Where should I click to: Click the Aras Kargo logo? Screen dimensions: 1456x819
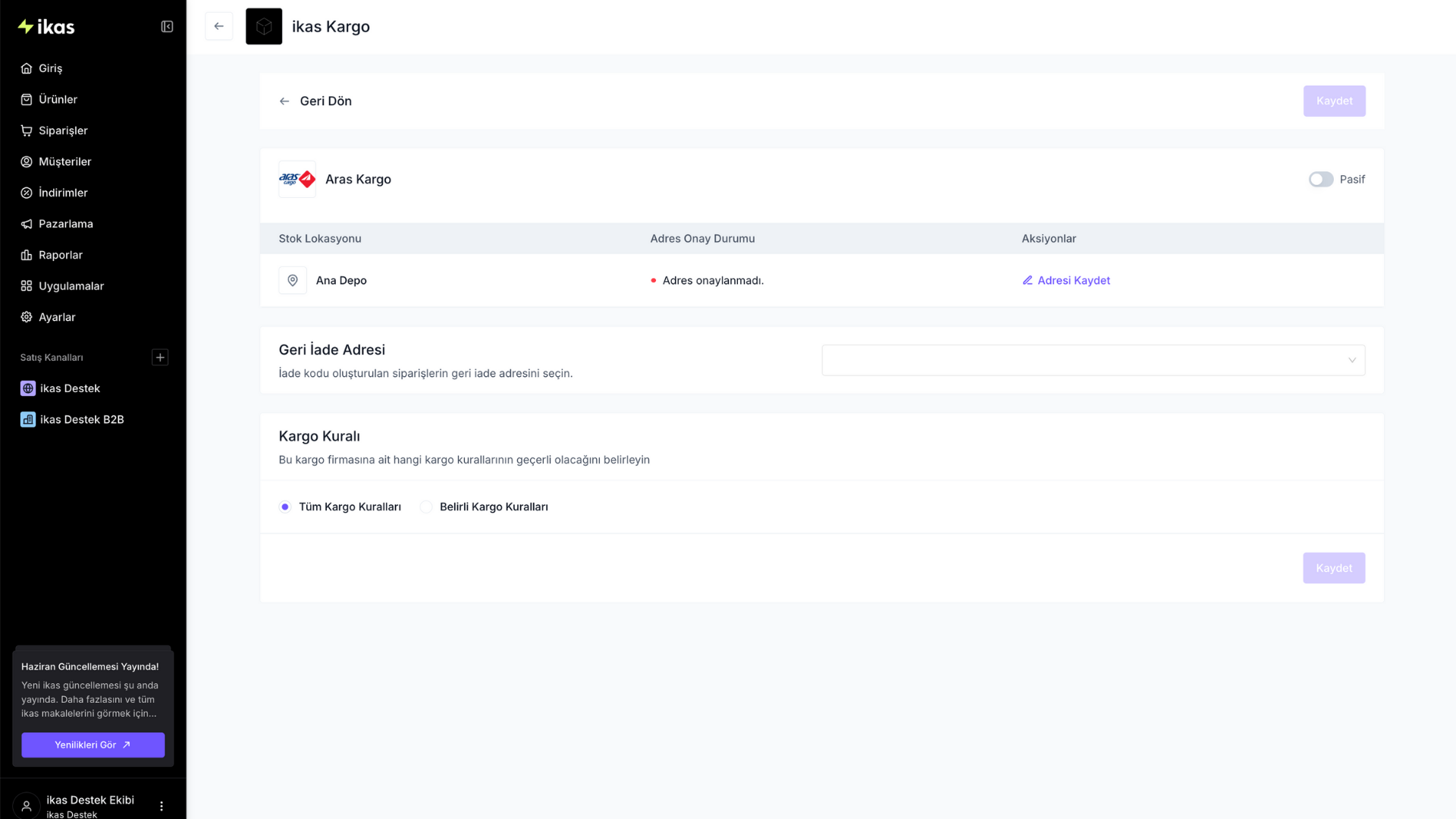point(297,180)
